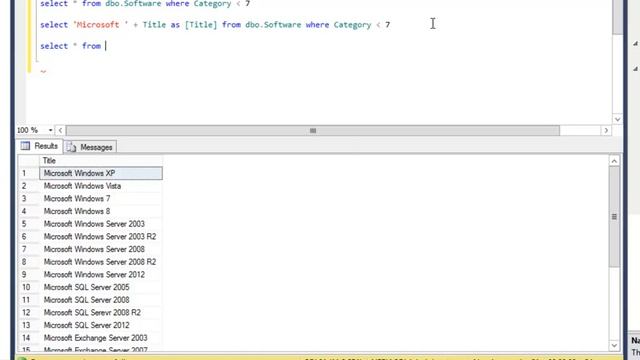Screen dimensions: 640x360
Task: Select the Microsoft Windows XP cell
Action: pyautogui.click(x=101, y=173)
